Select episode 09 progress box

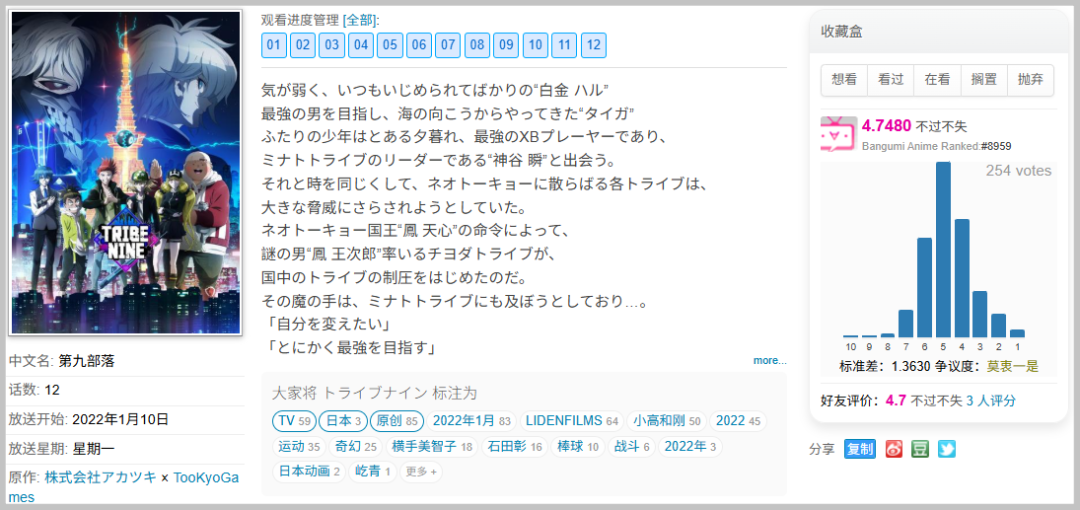click(506, 45)
